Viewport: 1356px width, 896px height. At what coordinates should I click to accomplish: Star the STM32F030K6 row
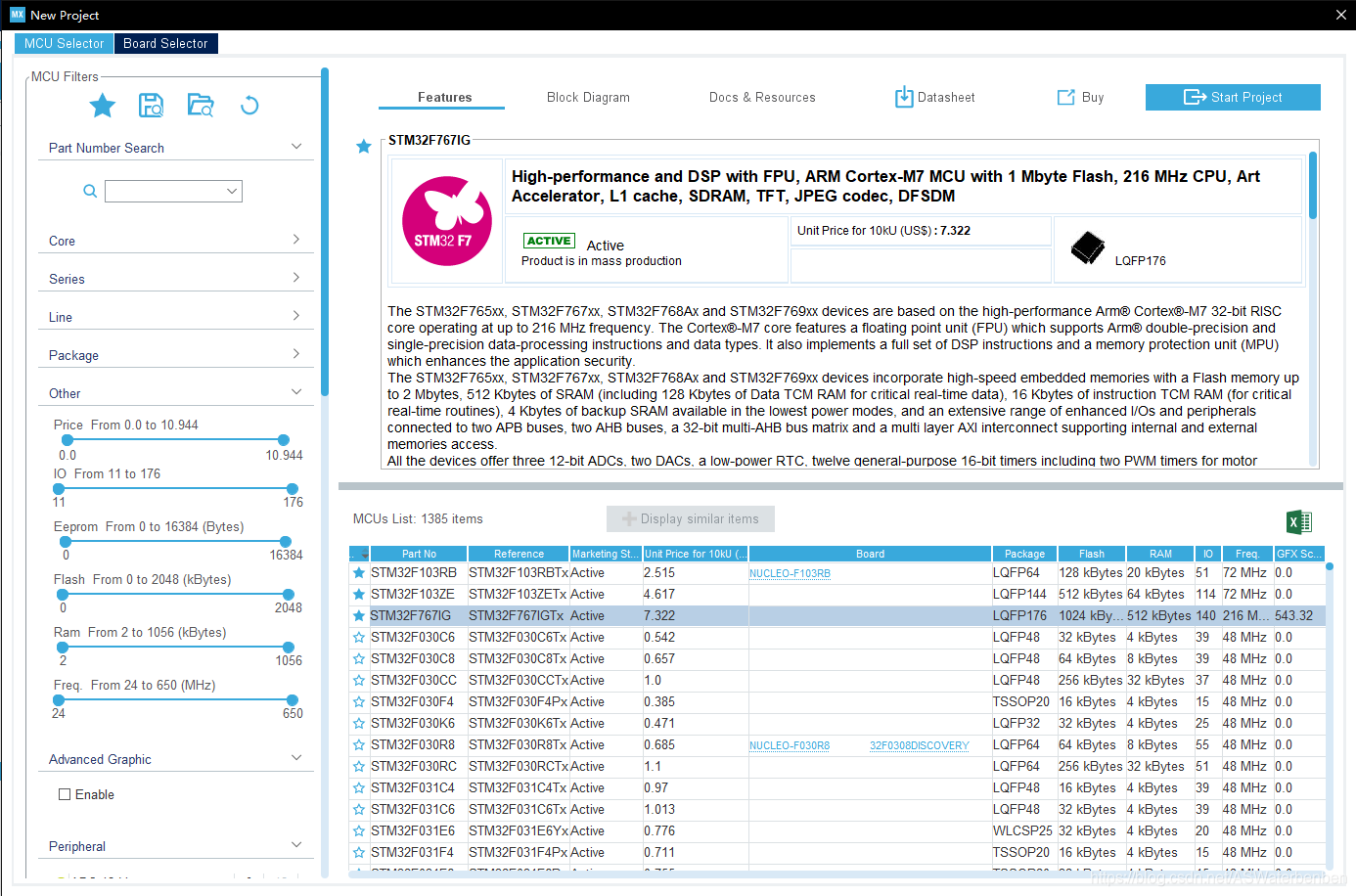(359, 724)
